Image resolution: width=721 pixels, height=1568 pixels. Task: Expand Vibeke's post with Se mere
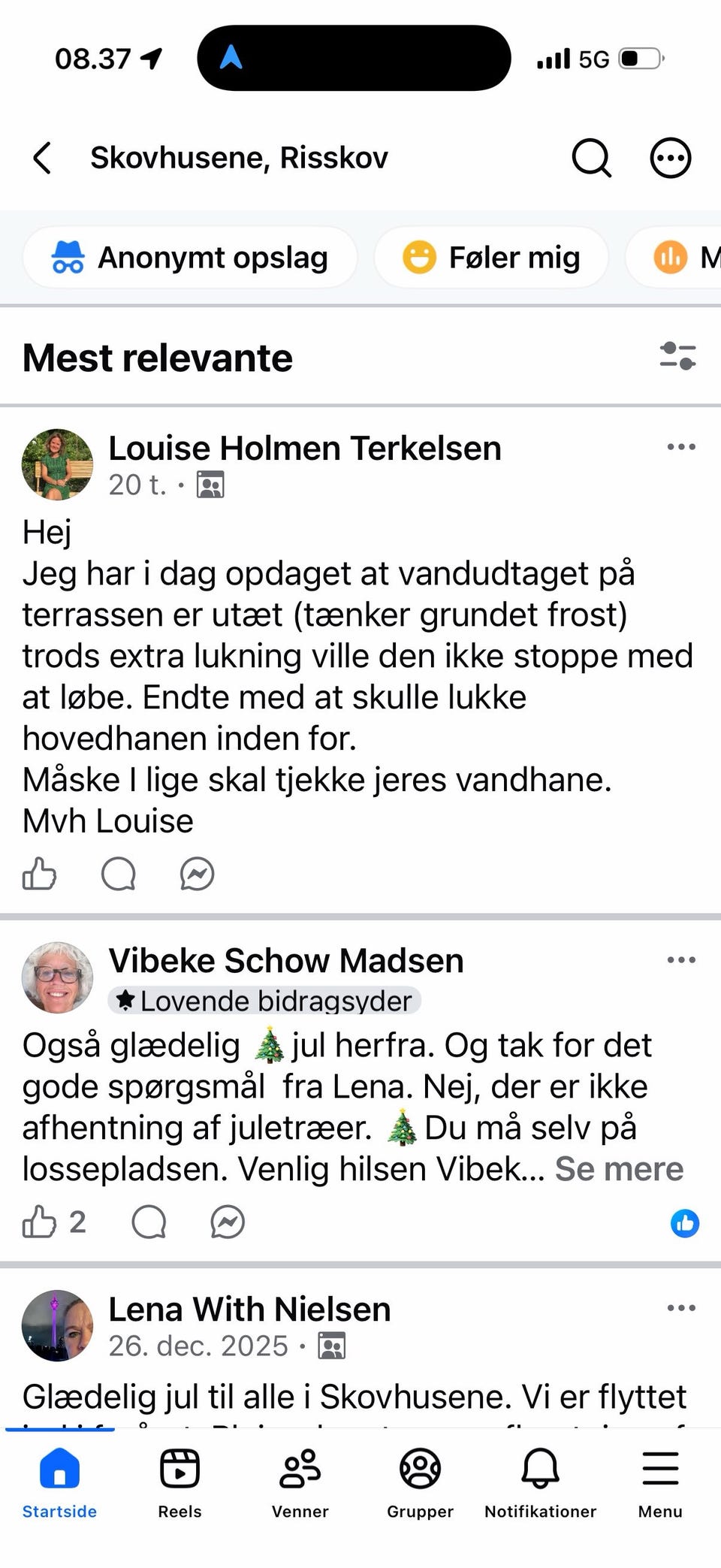point(619,1169)
